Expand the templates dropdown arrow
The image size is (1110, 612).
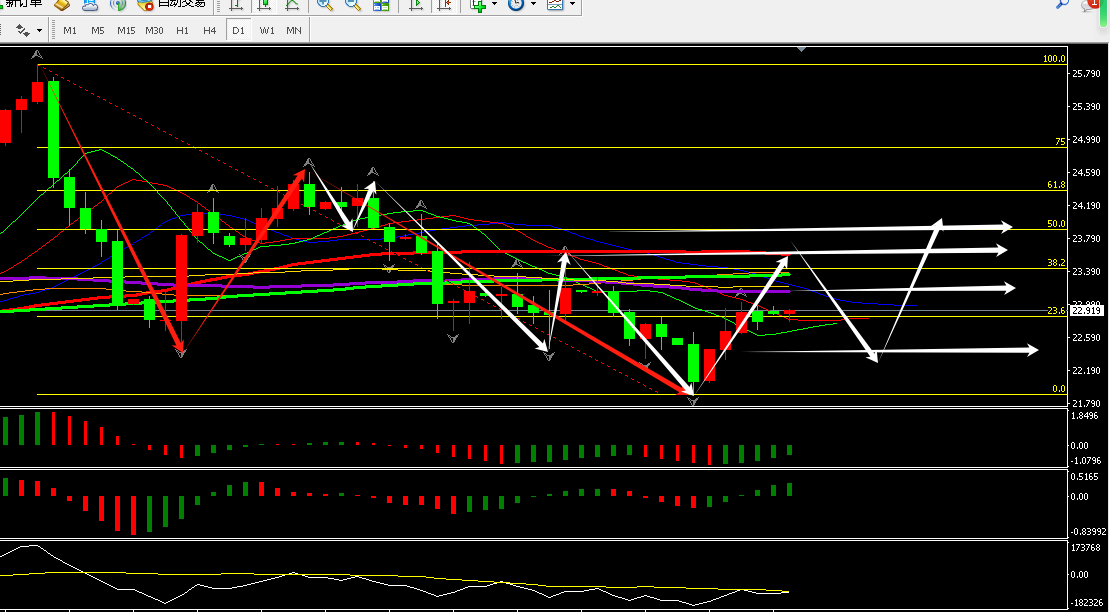click(572, 5)
